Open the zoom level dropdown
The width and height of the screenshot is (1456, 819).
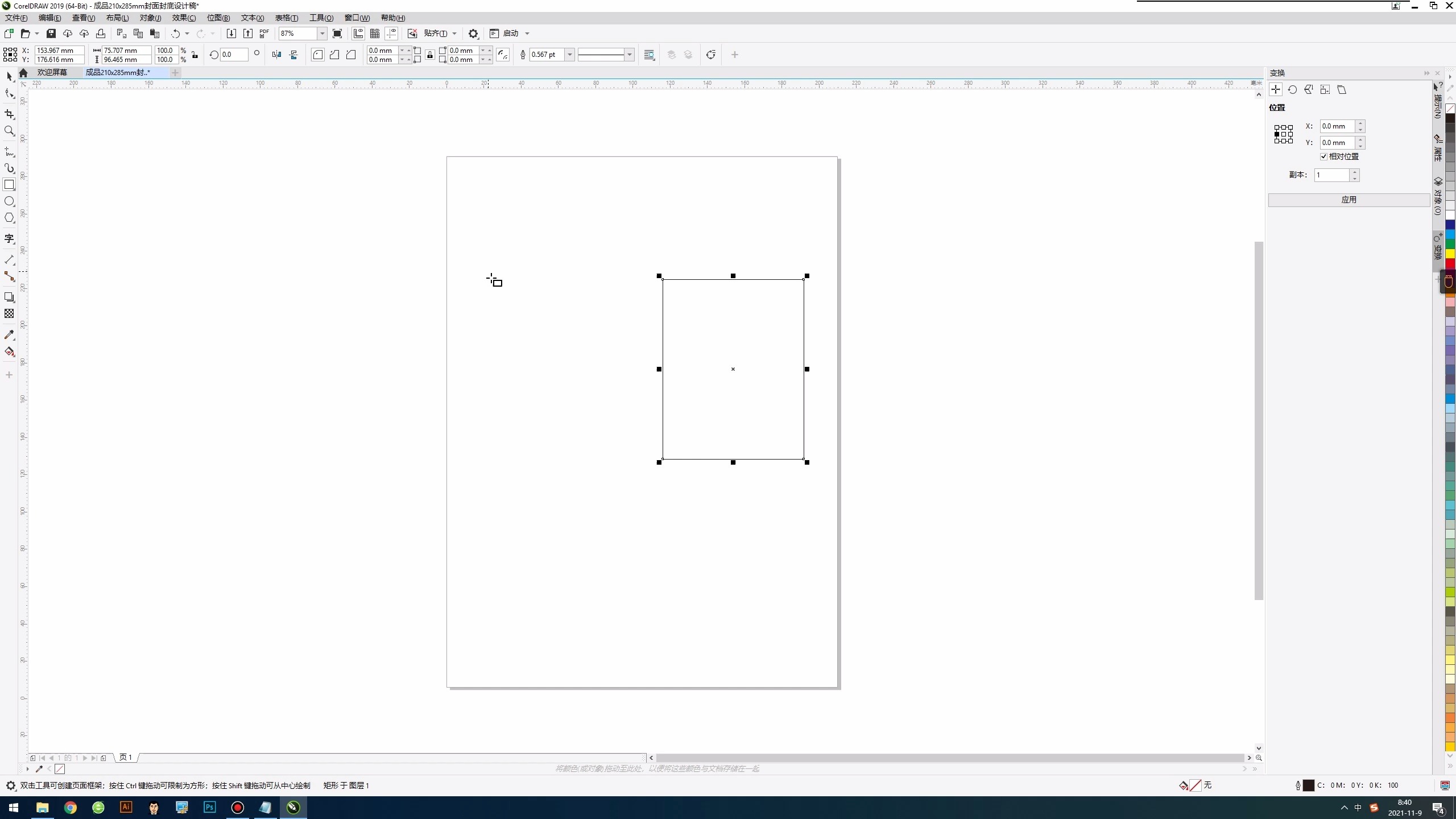[x=322, y=34]
